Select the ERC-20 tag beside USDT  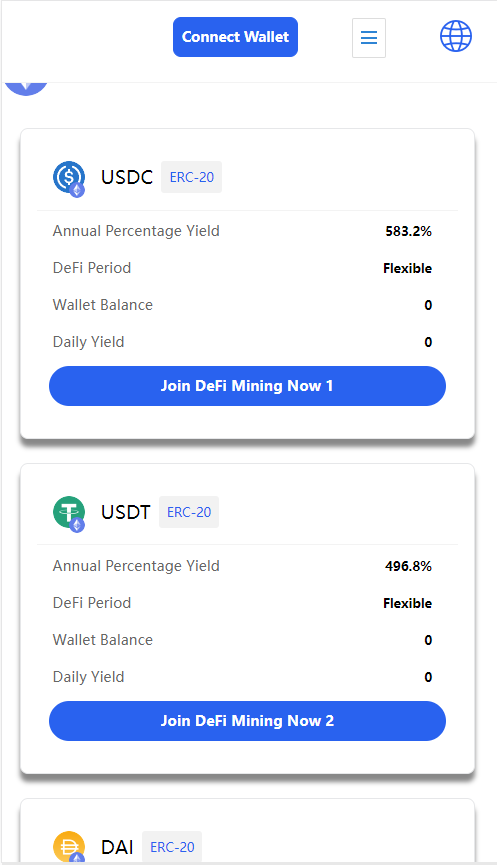pos(189,512)
